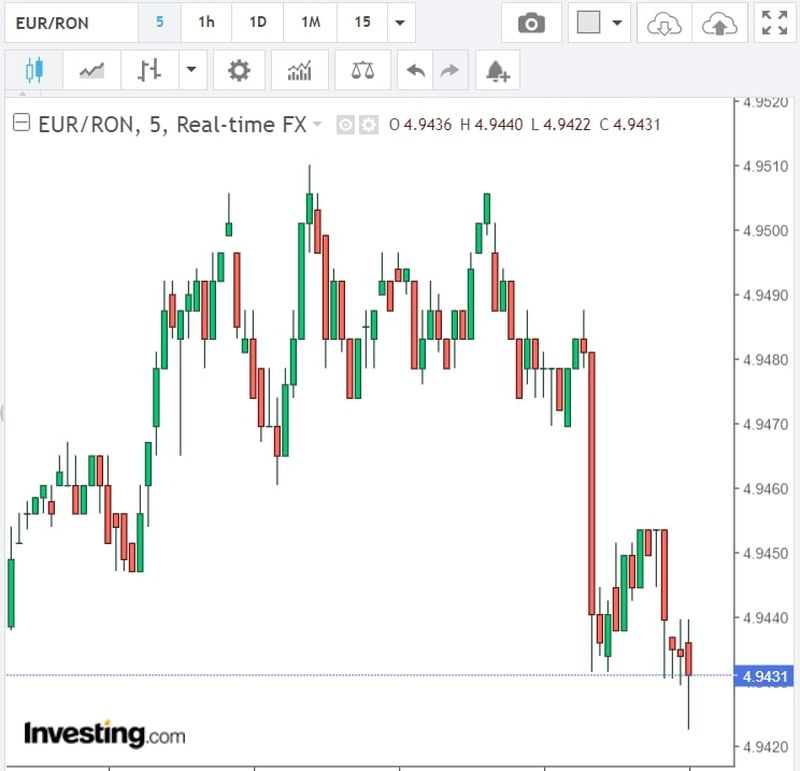The image size is (800, 771).
Task: Create an alert with bell icon
Action: (497, 71)
